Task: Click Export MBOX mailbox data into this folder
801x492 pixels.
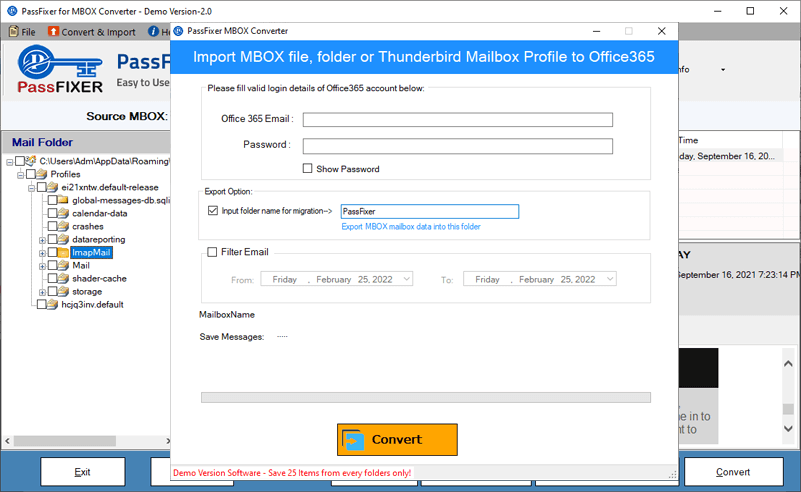Action: (411, 226)
